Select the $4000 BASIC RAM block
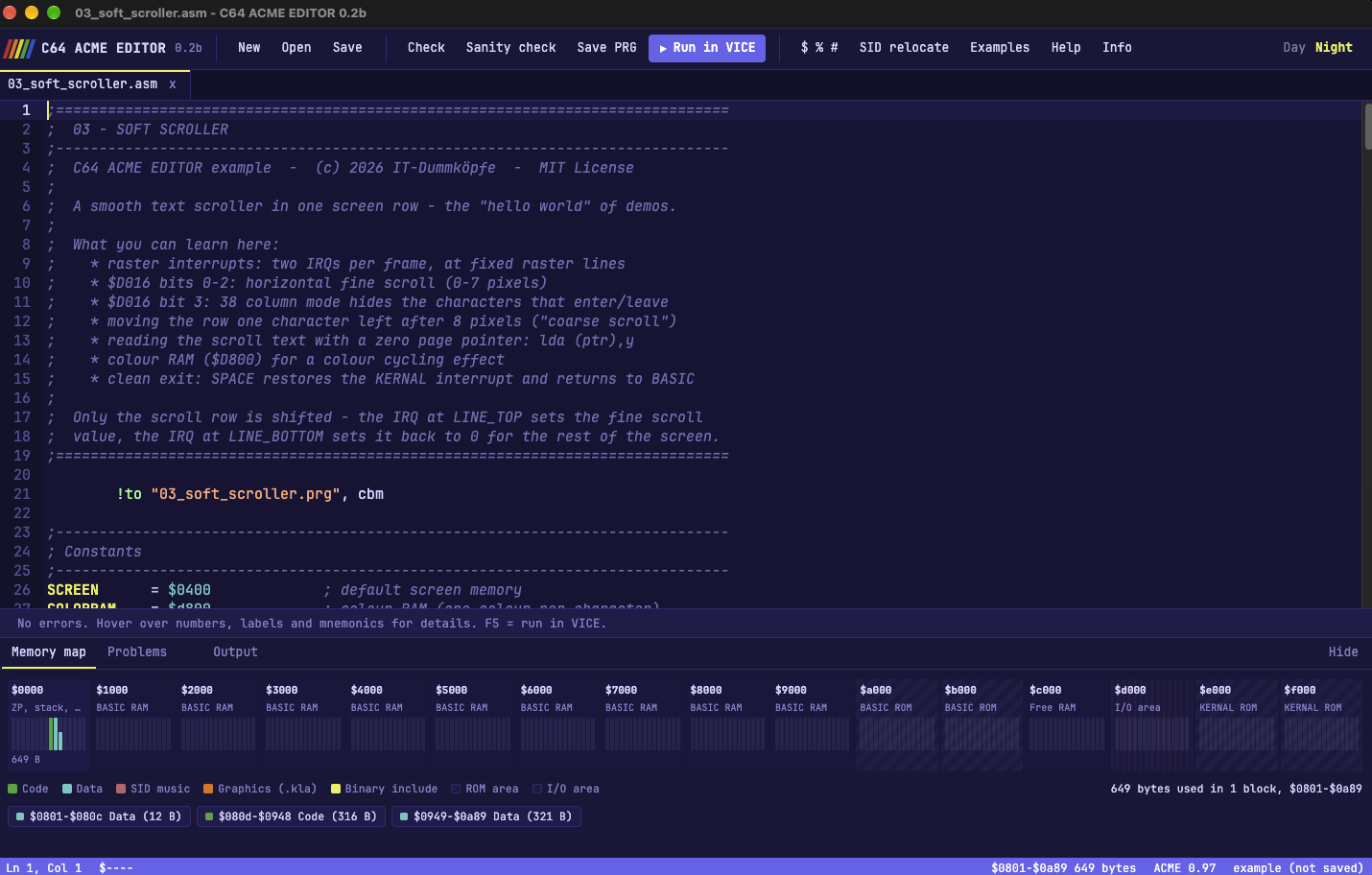 coord(388,724)
